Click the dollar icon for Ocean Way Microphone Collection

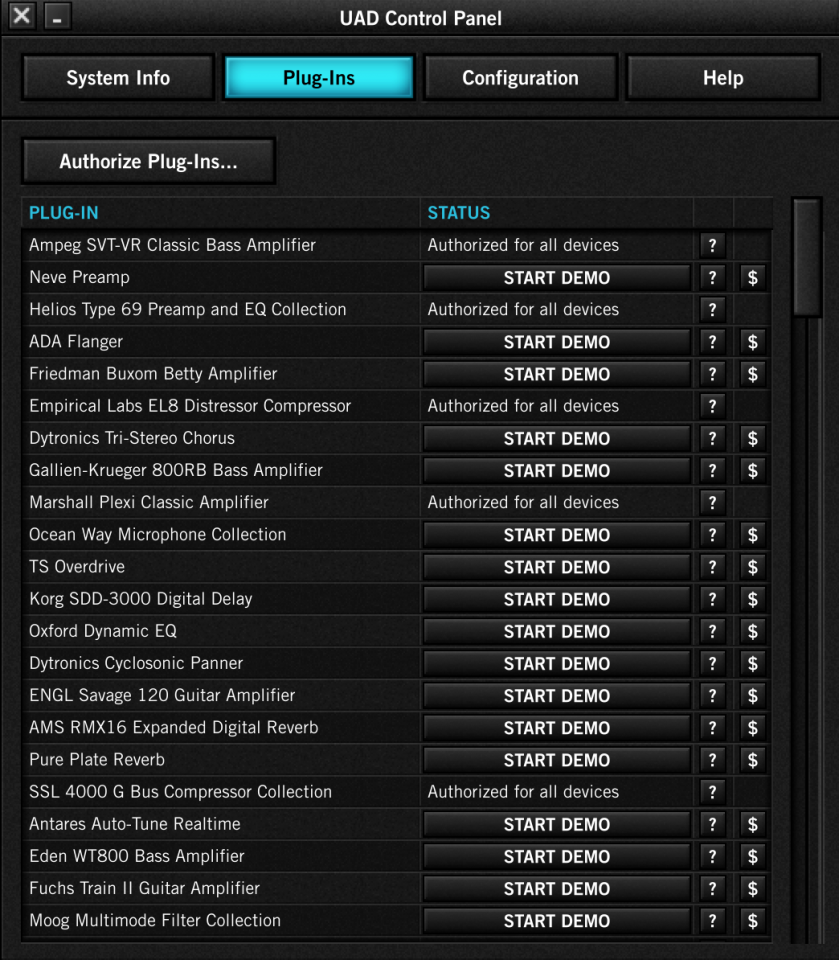[x=753, y=535]
